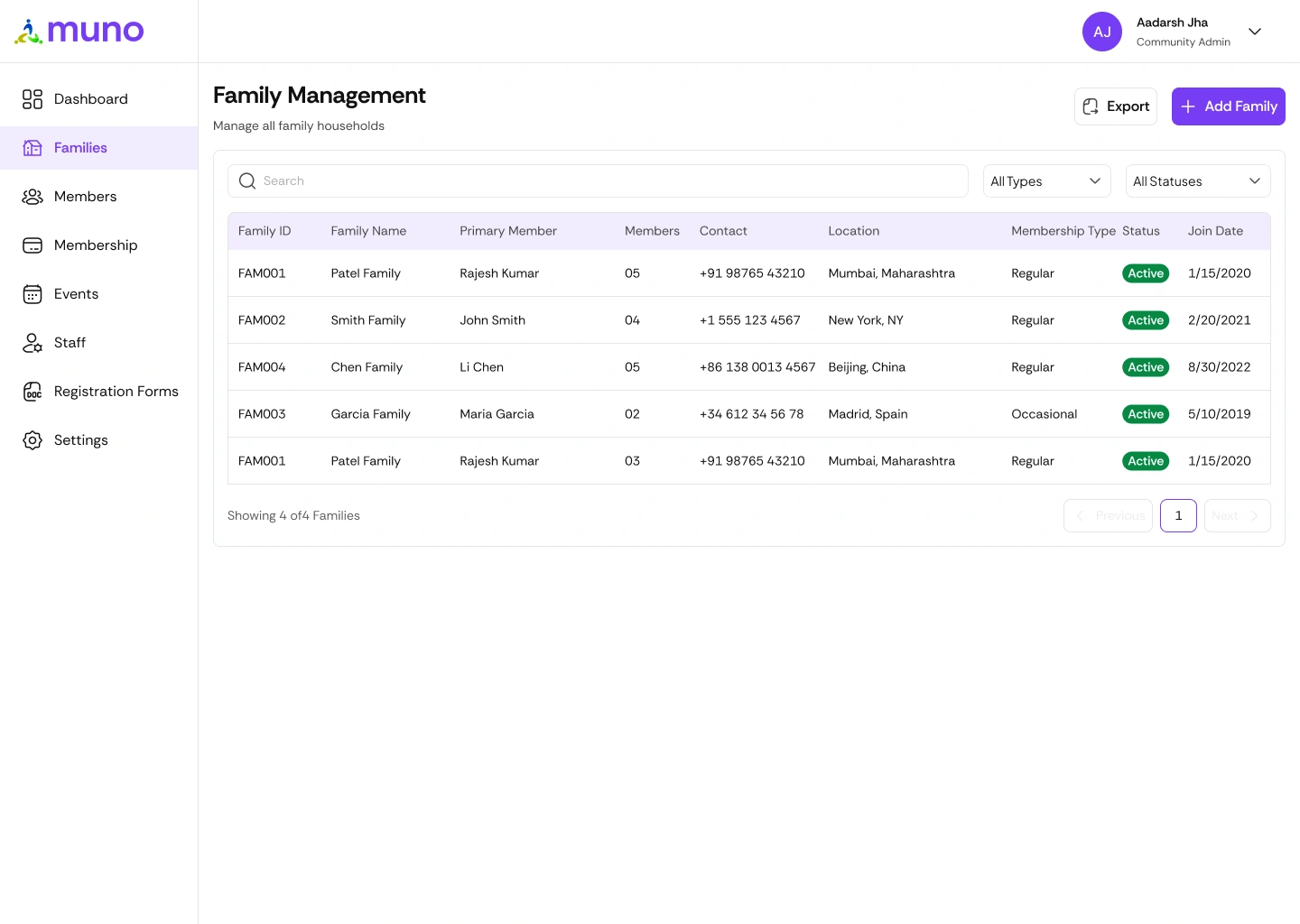Click the Staff person icon
Image resolution: width=1300 pixels, height=924 pixels.
(x=32, y=343)
